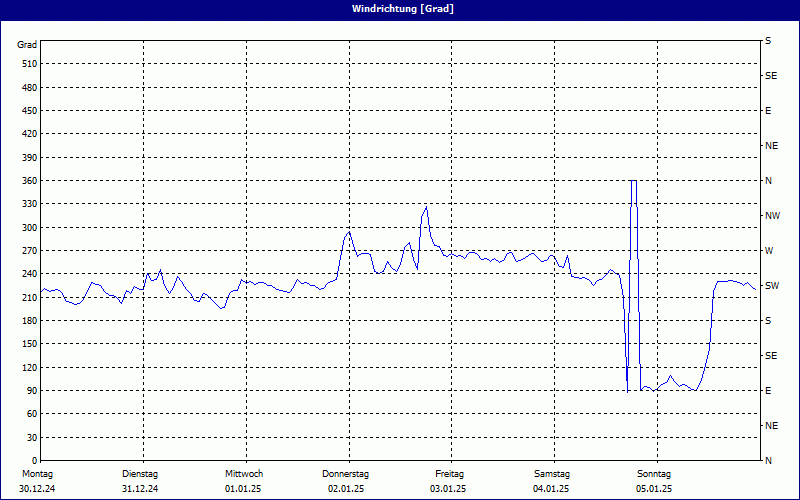Click the W compass label on right axis
Viewport: 800px width, 500px height.
point(769,251)
